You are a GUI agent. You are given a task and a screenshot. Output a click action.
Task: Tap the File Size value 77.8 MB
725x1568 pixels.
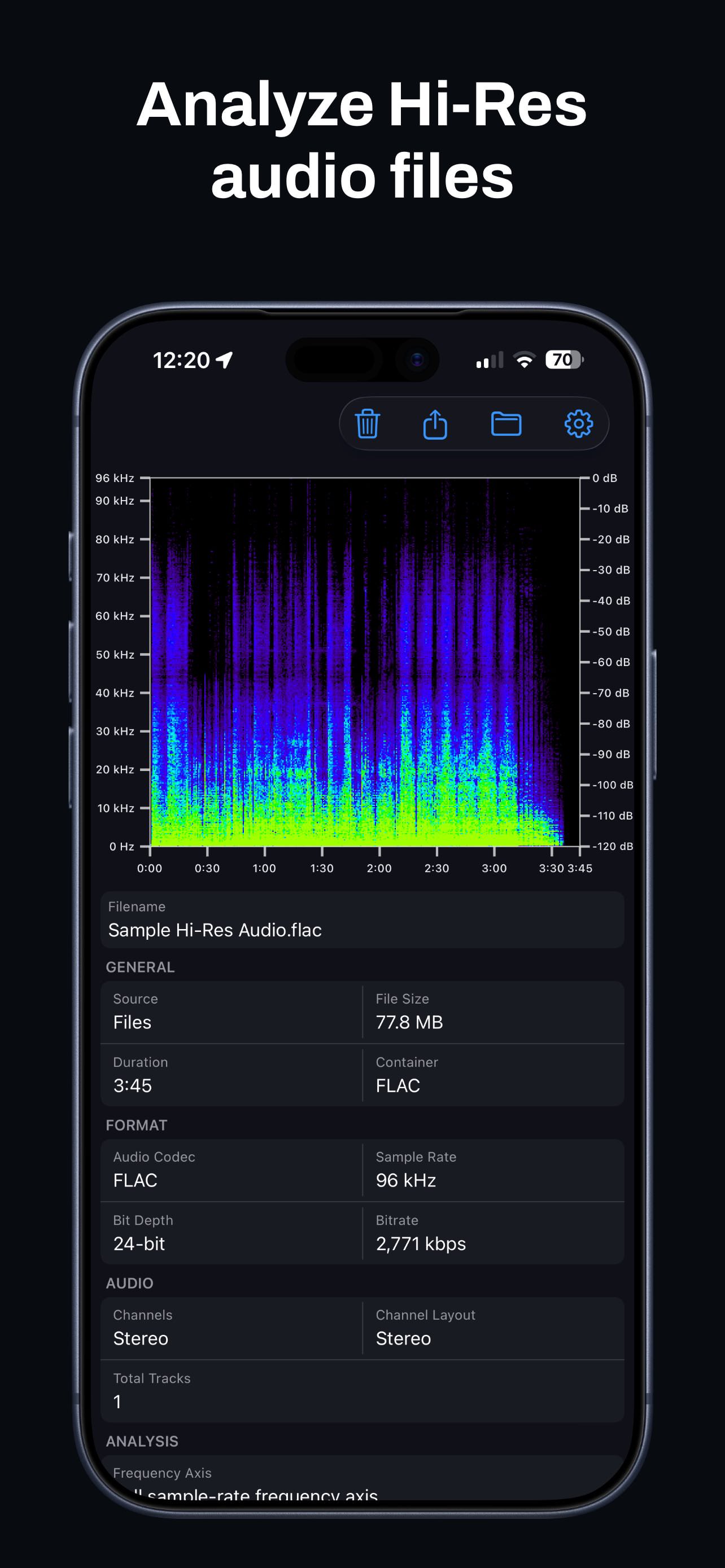409,1022
